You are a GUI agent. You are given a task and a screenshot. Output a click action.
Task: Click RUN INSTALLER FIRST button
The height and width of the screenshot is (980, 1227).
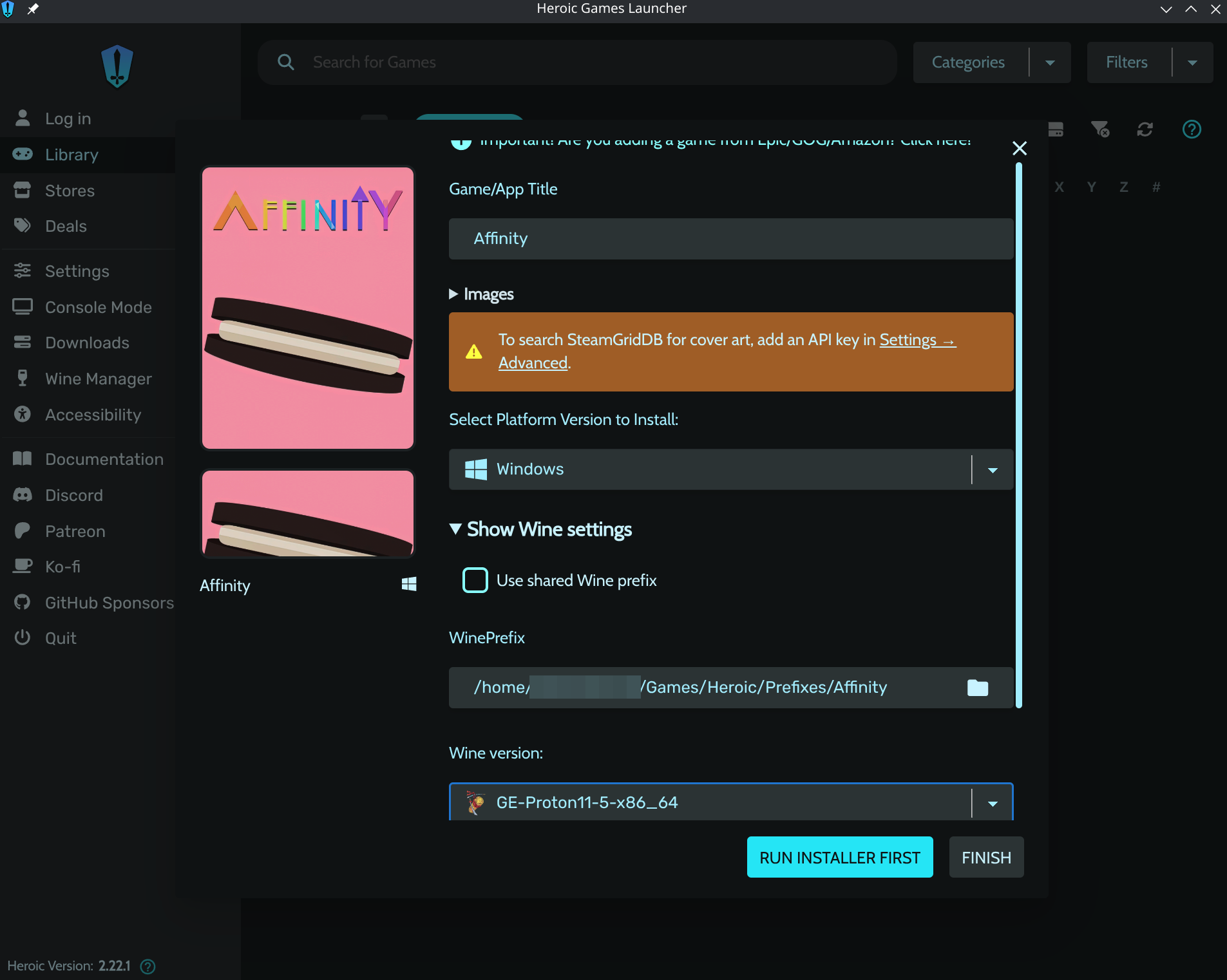[x=840, y=857]
